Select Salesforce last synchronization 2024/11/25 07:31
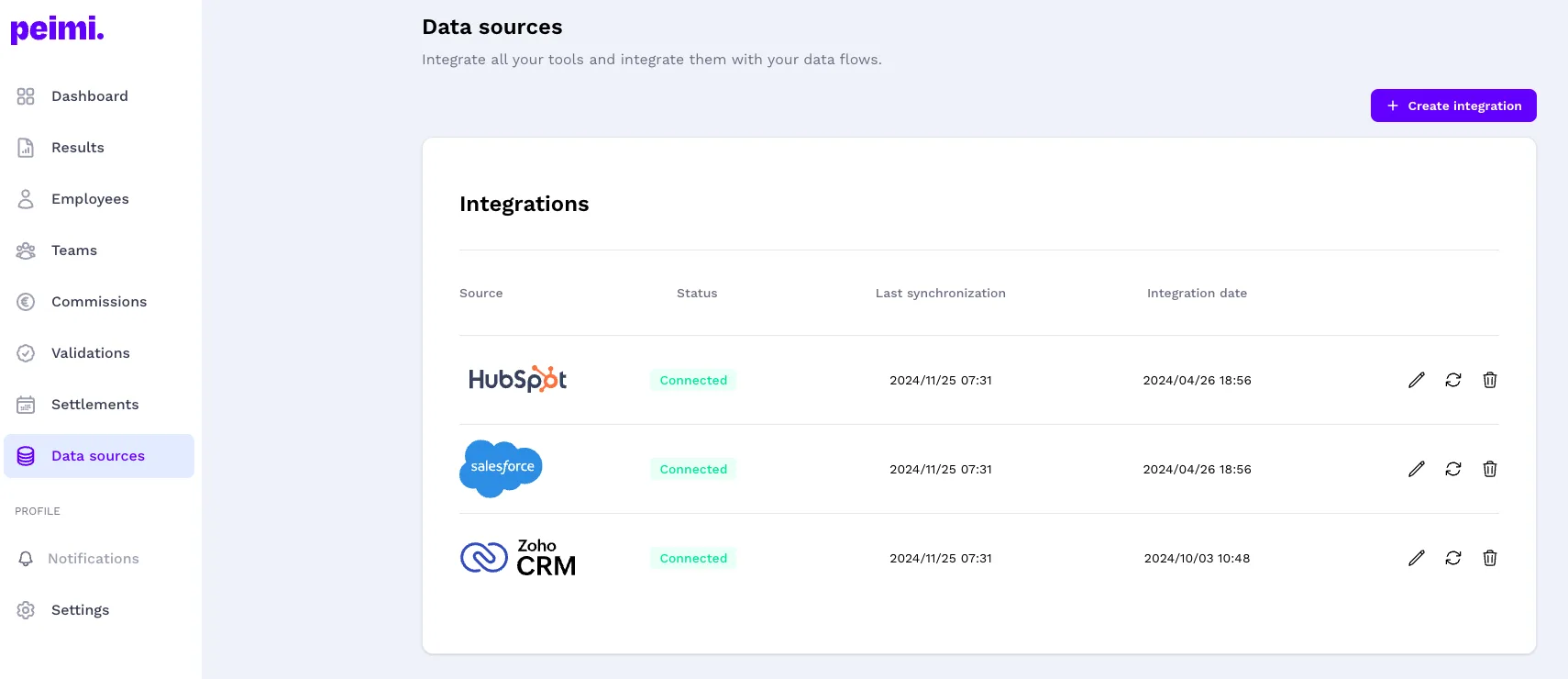1568x679 pixels. [941, 469]
